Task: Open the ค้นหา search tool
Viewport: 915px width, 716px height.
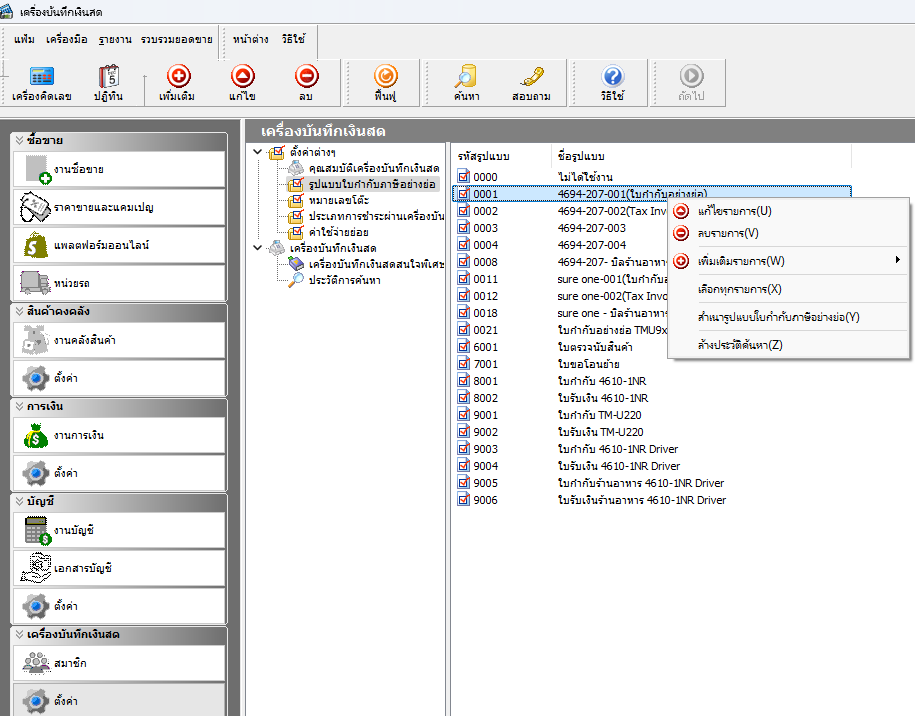Action: click(x=465, y=77)
